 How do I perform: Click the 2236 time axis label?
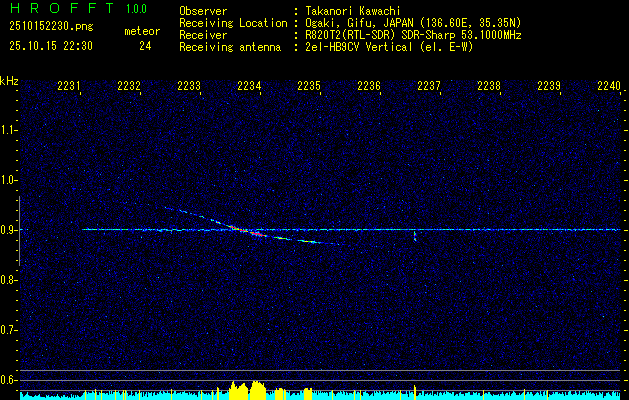tap(369, 85)
